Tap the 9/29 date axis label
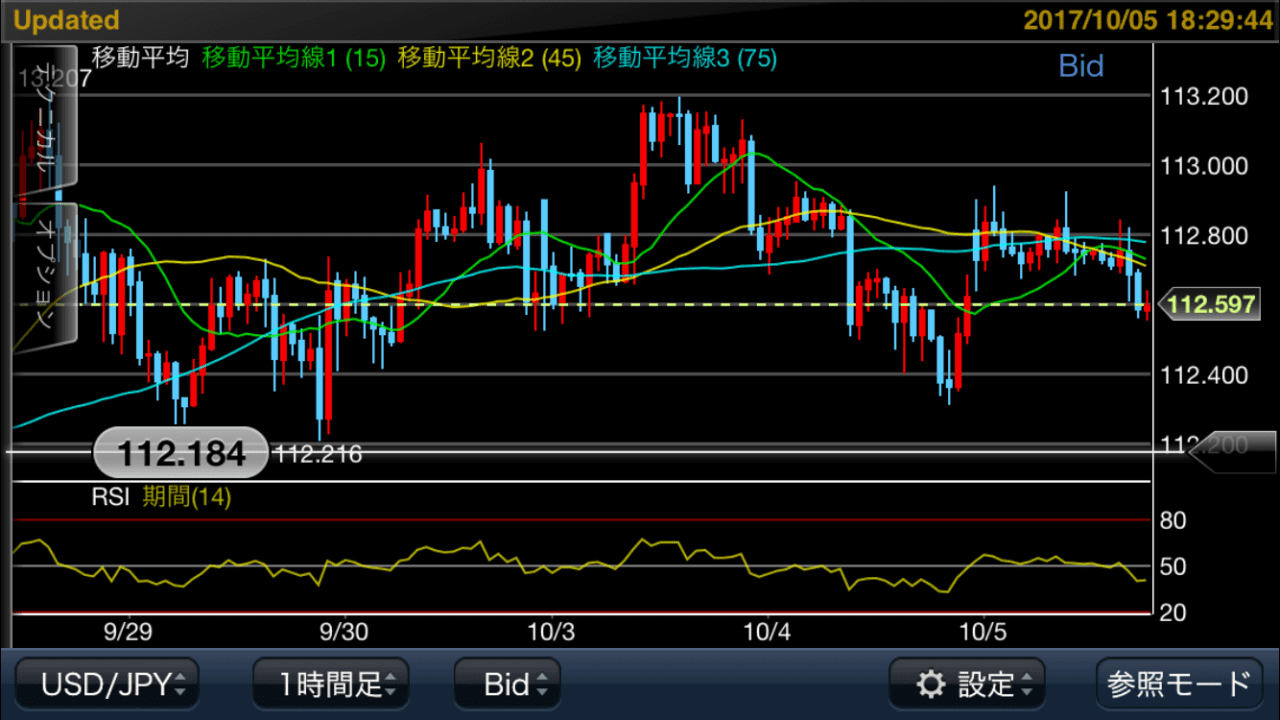The width and height of the screenshot is (1280, 720). pyautogui.click(x=126, y=632)
